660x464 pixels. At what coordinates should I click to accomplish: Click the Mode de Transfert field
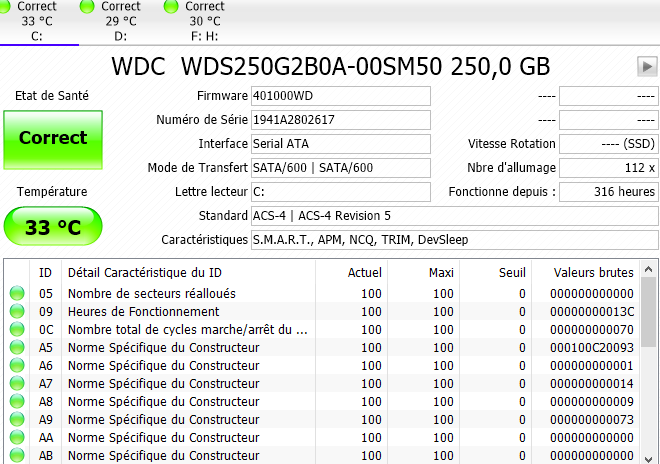point(340,168)
